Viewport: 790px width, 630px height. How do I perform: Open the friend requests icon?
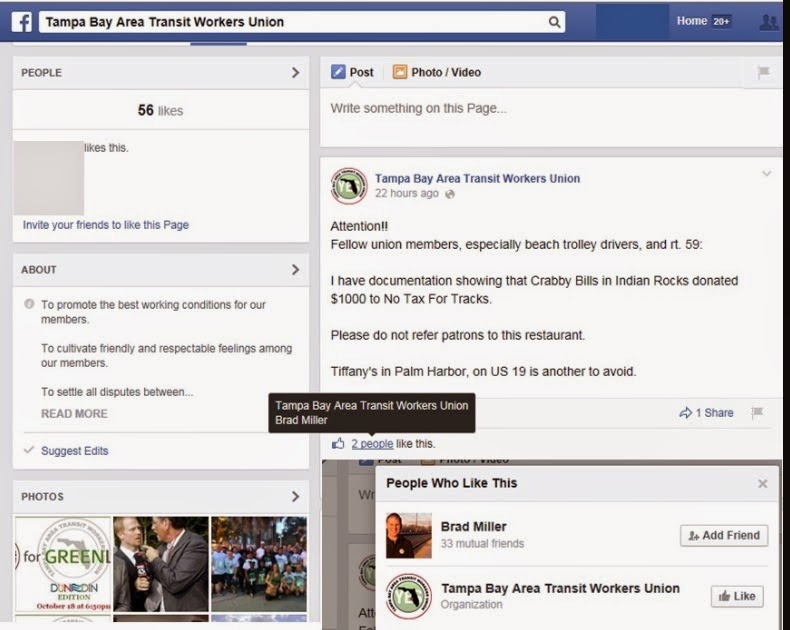point(769,22)
